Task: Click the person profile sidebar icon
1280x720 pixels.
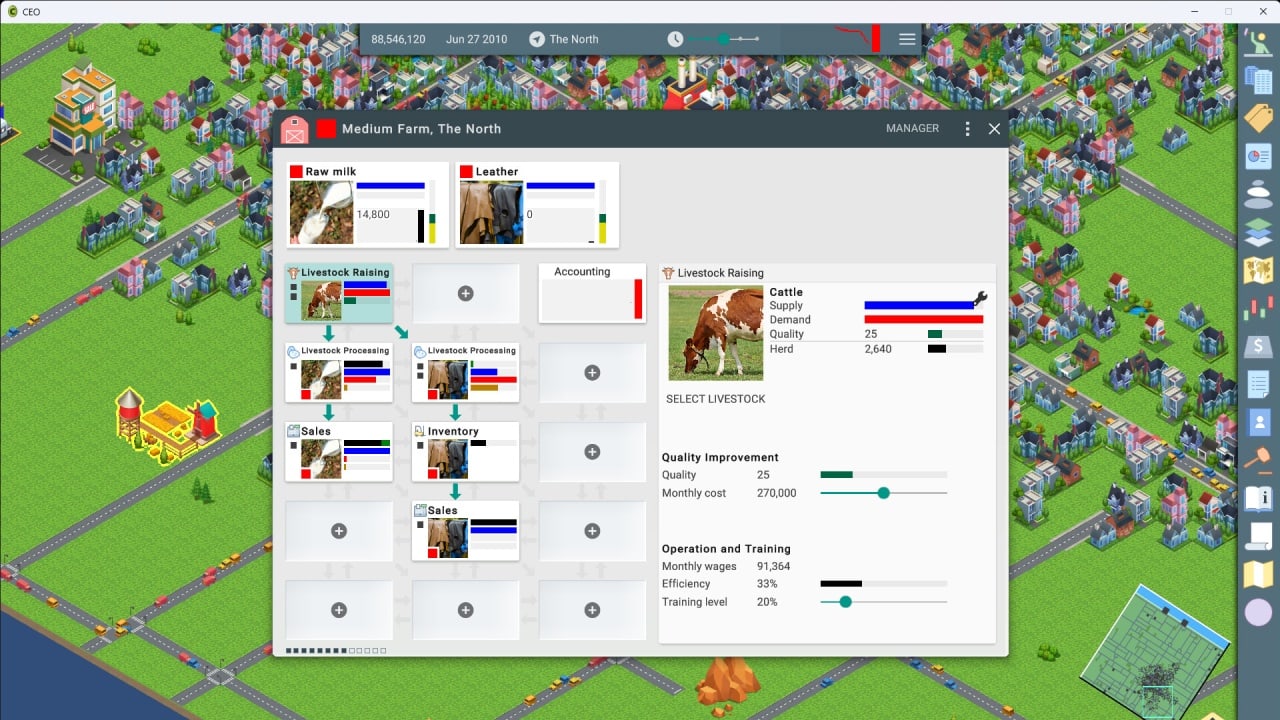Action: coord(1257,421)
